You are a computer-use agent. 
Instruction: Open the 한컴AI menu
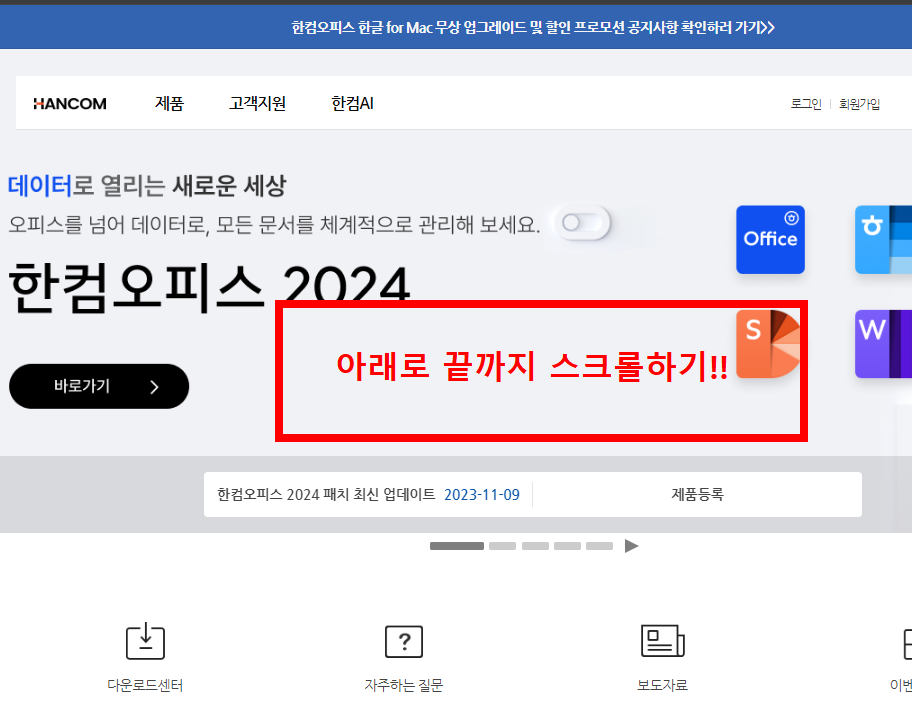(x=351, y=102)
